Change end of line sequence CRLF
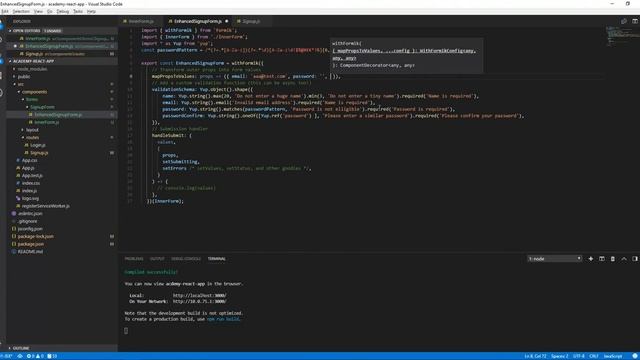This screenshot has width=640, height=360. [x=594, y=356]
